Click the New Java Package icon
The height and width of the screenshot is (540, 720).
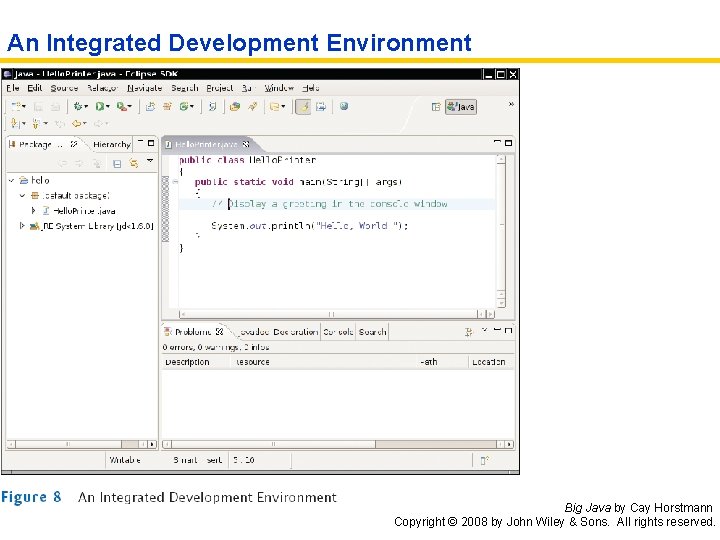point(167,107)
